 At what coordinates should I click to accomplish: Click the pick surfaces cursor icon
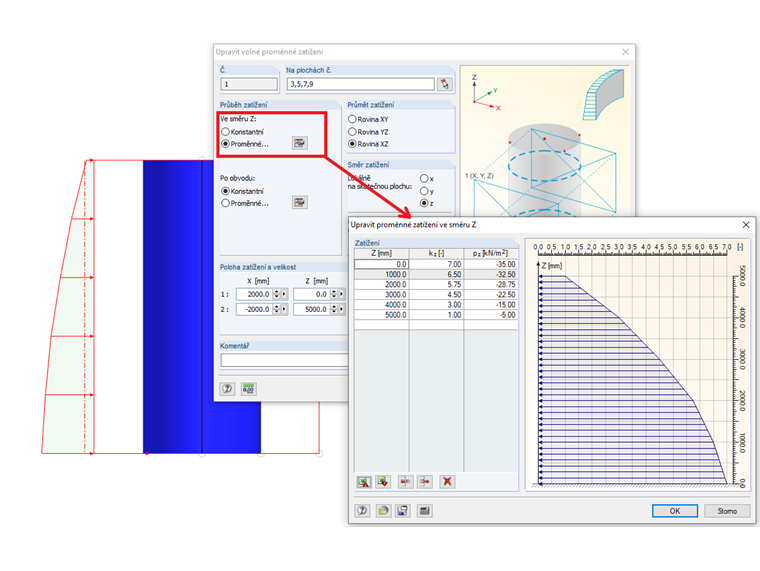pyautogui.click(x=444, y=84)
